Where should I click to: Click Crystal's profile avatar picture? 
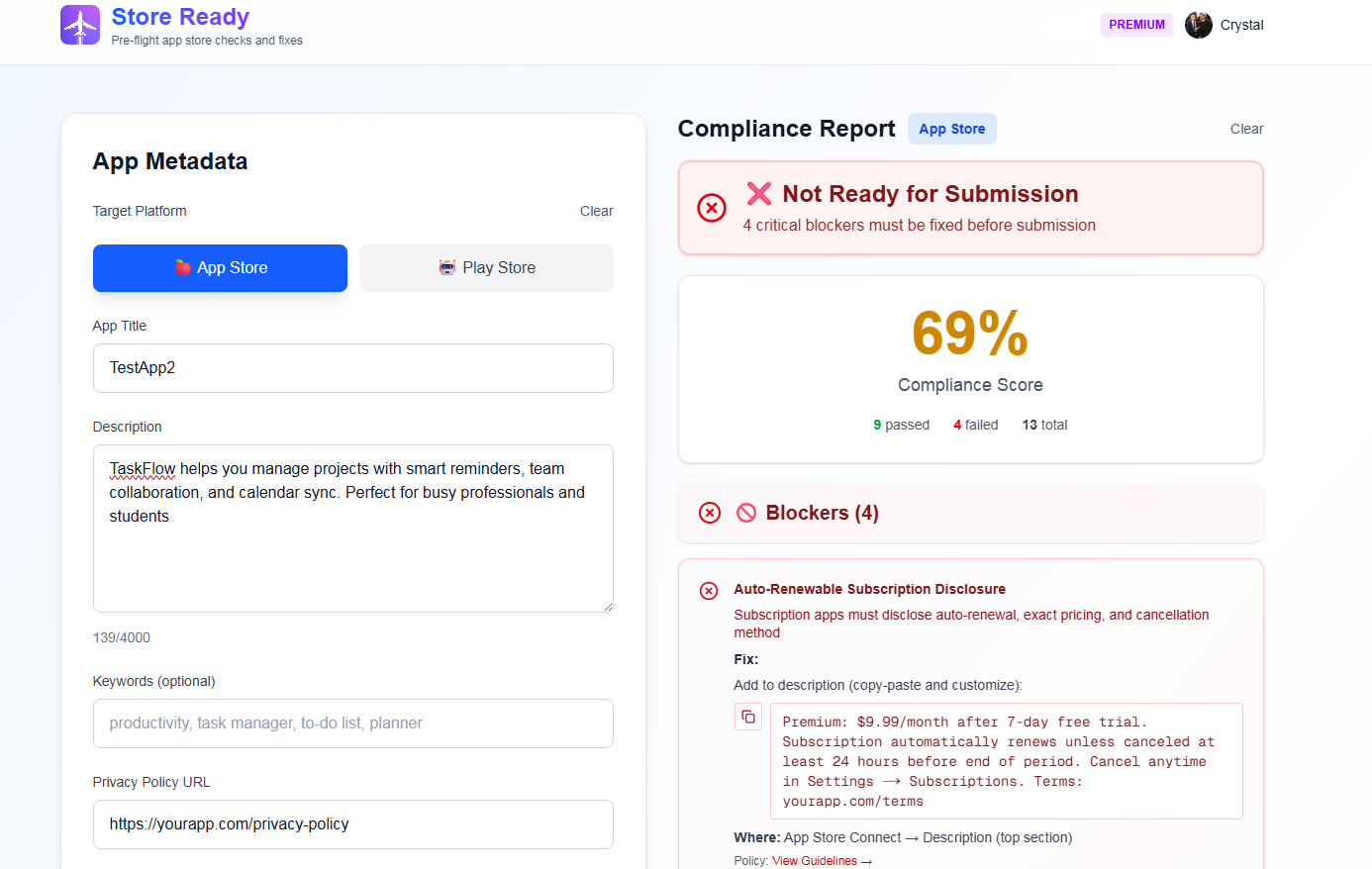coord(1198,25)
